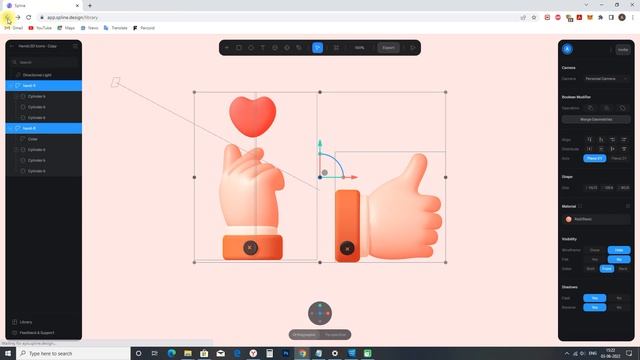Set Sides to Both

point(590,269)
